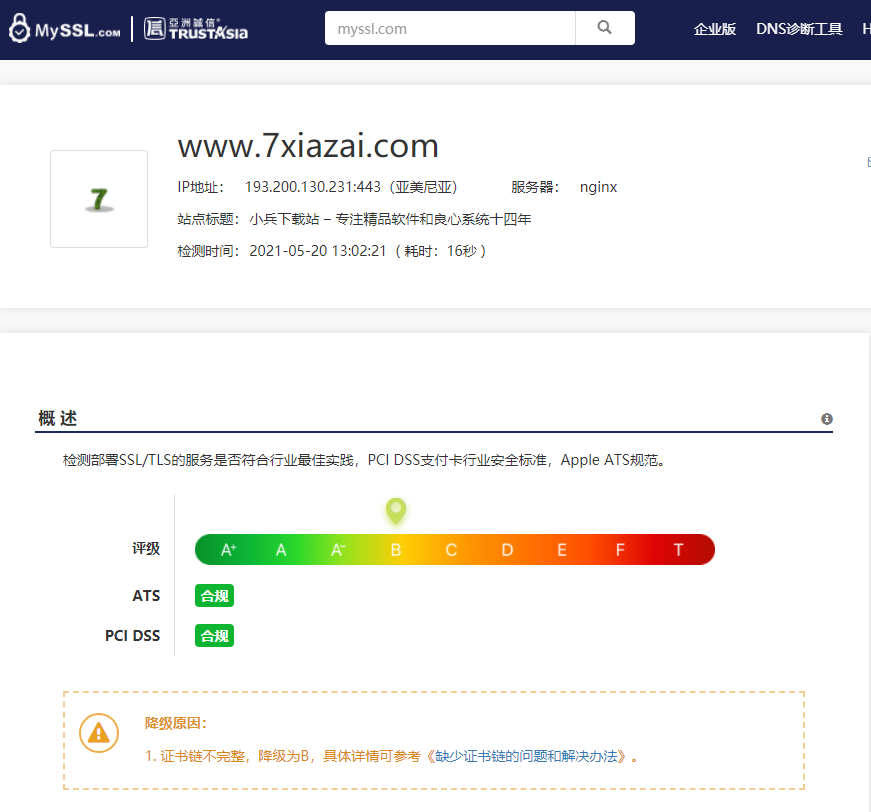Open the DNS诊断工具 menu
This screenshot has width=871, height=812.
(x=800, y=28)
